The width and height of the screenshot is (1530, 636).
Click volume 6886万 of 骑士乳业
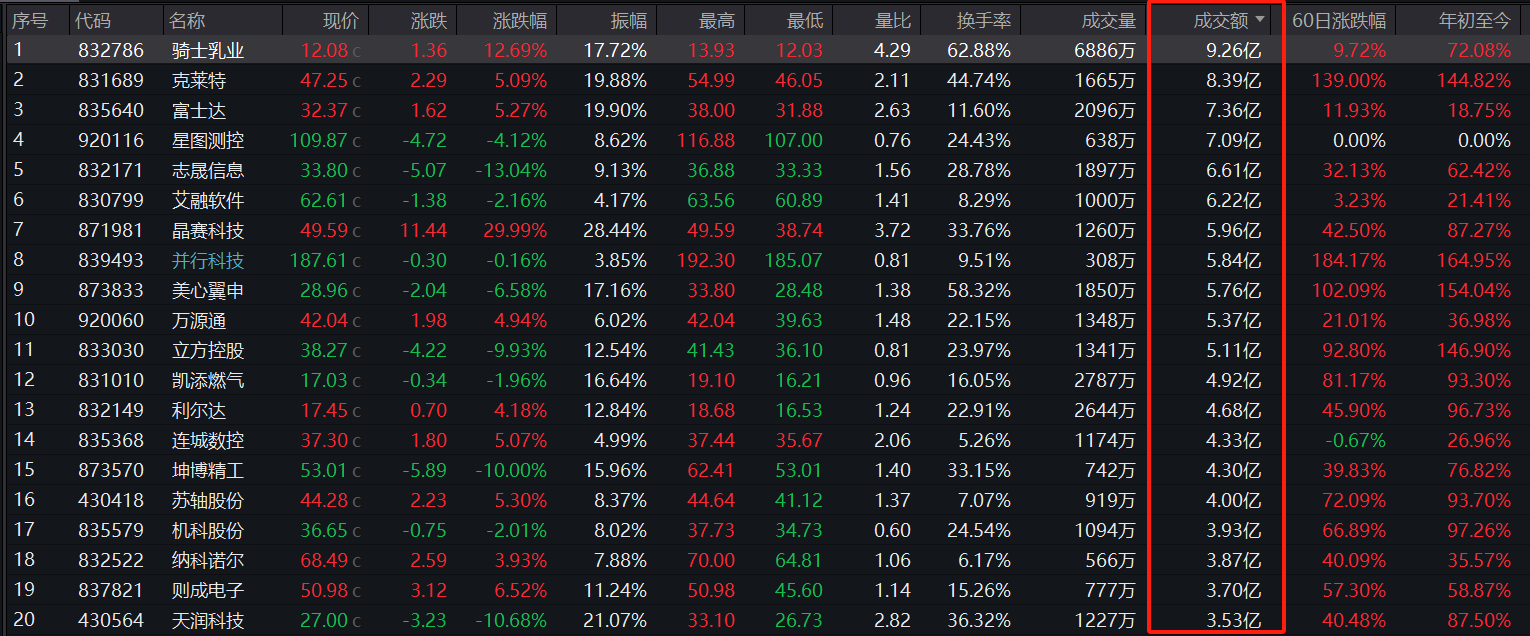coord(1105,50)
